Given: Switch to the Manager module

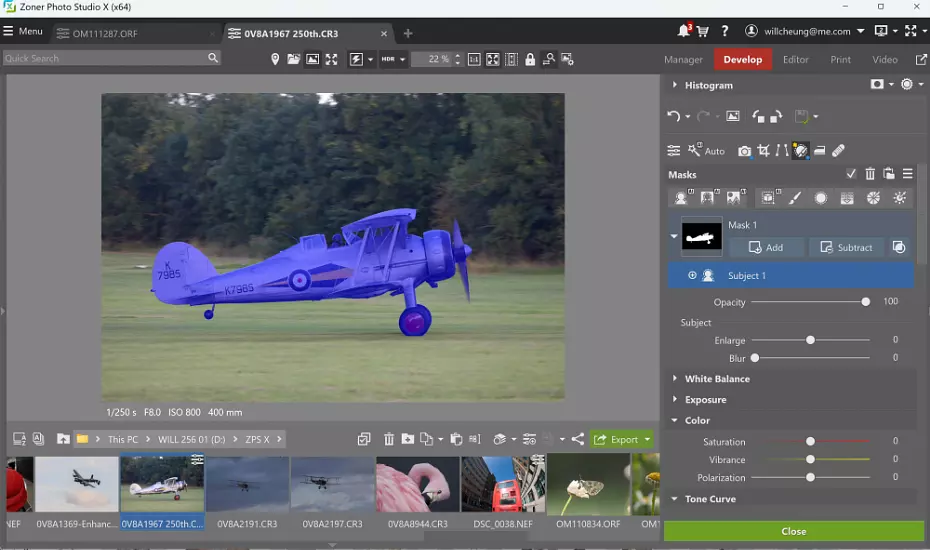Looking at the screenshot, I should [x=683, y=59].
